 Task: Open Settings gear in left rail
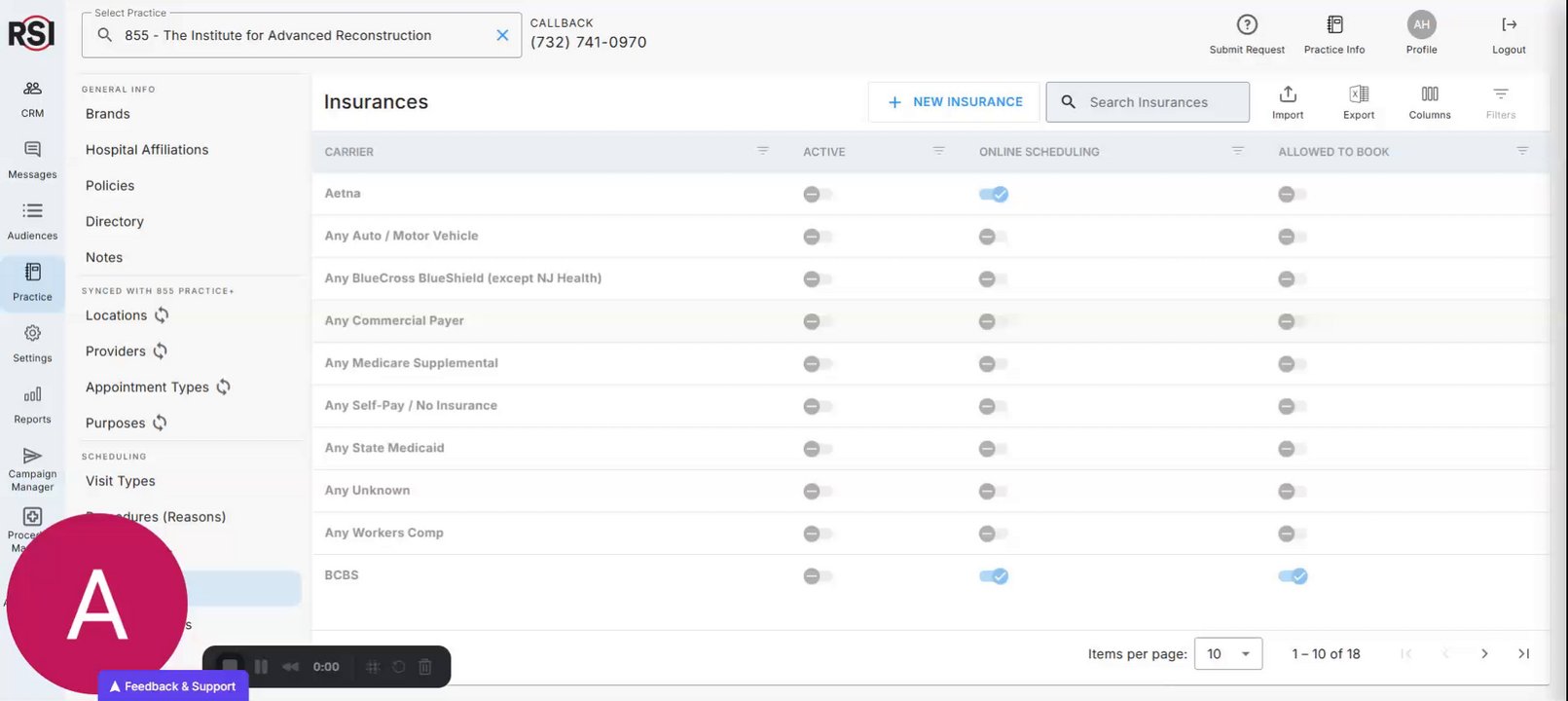tap(32, 345)
